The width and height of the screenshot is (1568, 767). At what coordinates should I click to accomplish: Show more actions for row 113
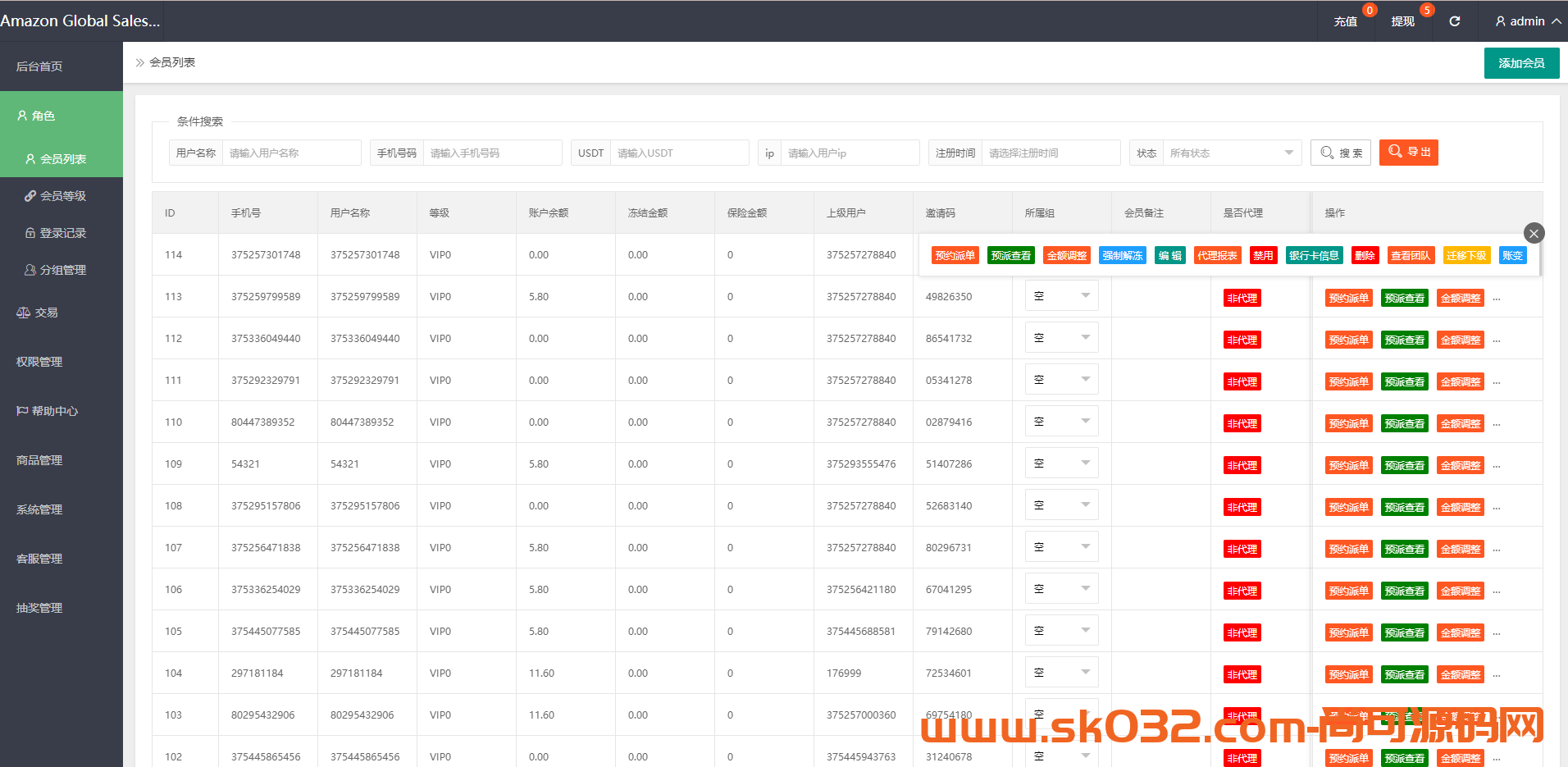1497,299
